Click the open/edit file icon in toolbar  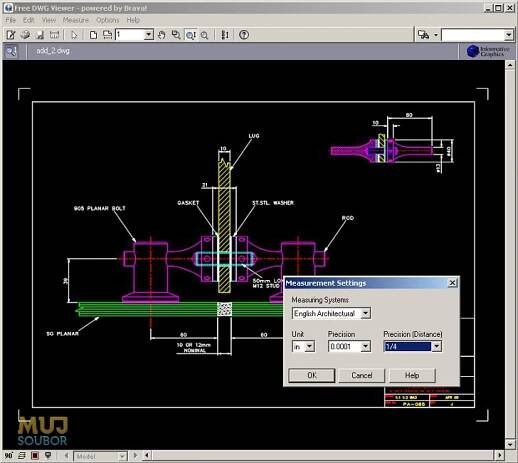point(11,35)
